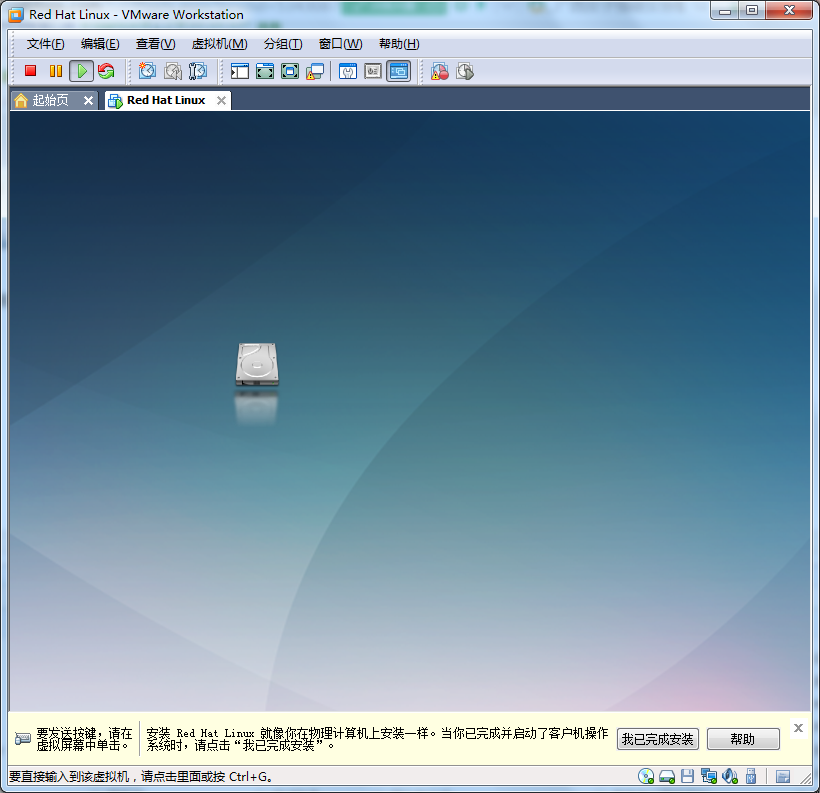This screenshot has width=820, height=793.
Task: Select the console view toolbar icon
Action: [x=398, y=71]
